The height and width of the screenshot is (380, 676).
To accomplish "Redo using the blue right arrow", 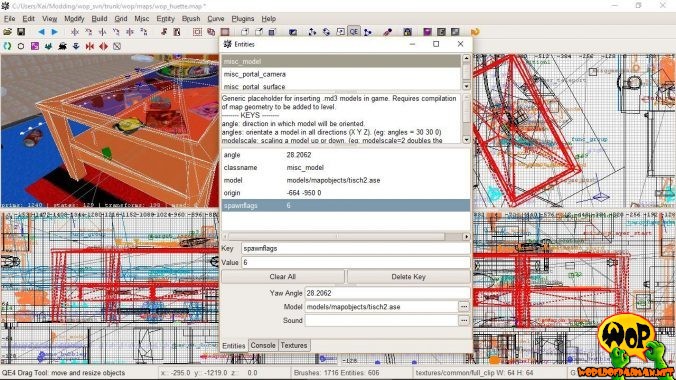I will pos(55,32).
